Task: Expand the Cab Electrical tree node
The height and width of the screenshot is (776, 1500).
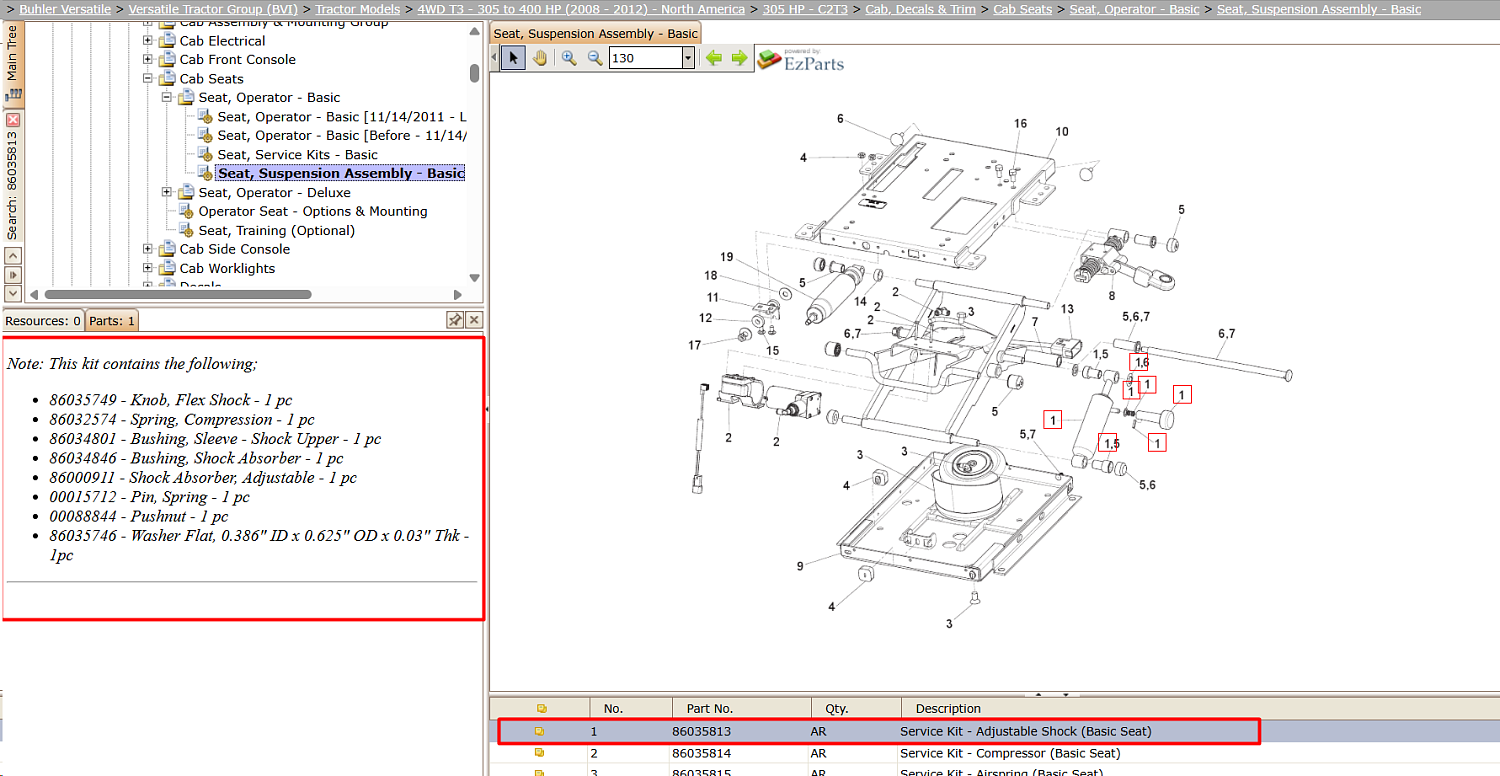Action: point(148,41)
